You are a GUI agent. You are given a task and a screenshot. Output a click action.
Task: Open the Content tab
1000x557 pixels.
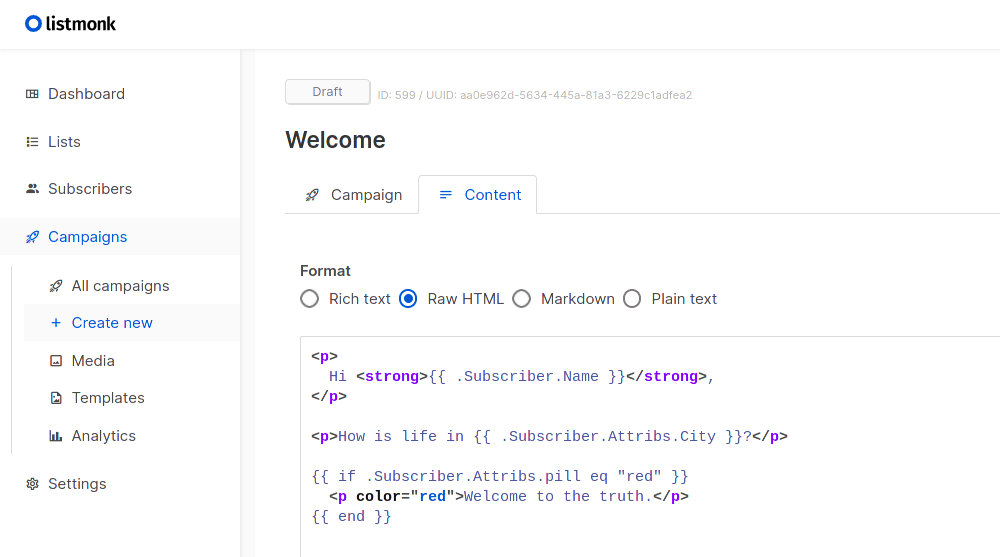tap(479, 195)
